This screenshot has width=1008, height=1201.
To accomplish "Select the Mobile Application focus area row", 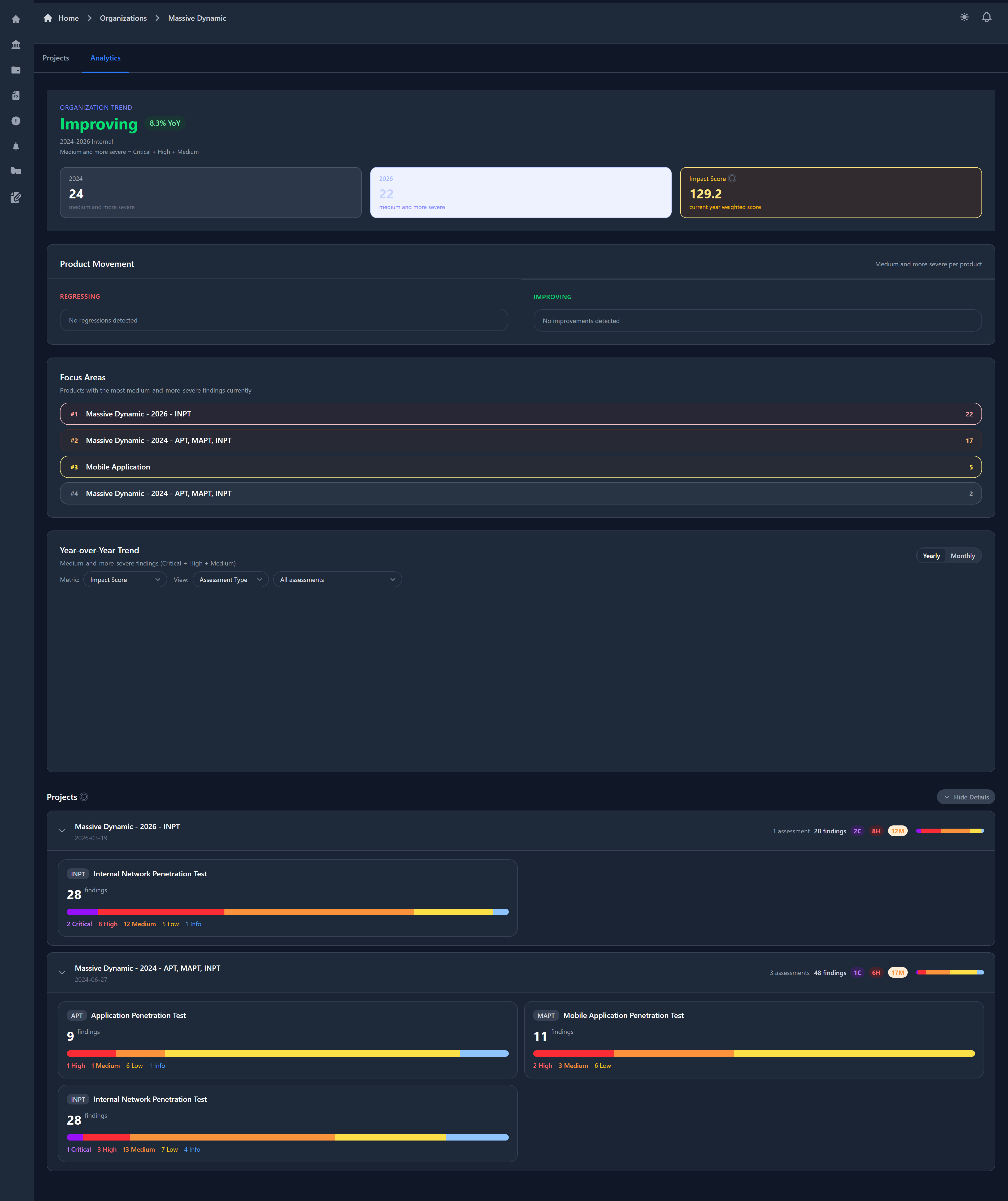I will 521,467.
